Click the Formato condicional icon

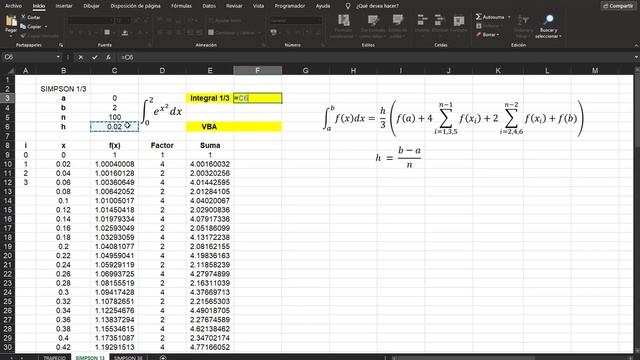(x=344, y=21)
